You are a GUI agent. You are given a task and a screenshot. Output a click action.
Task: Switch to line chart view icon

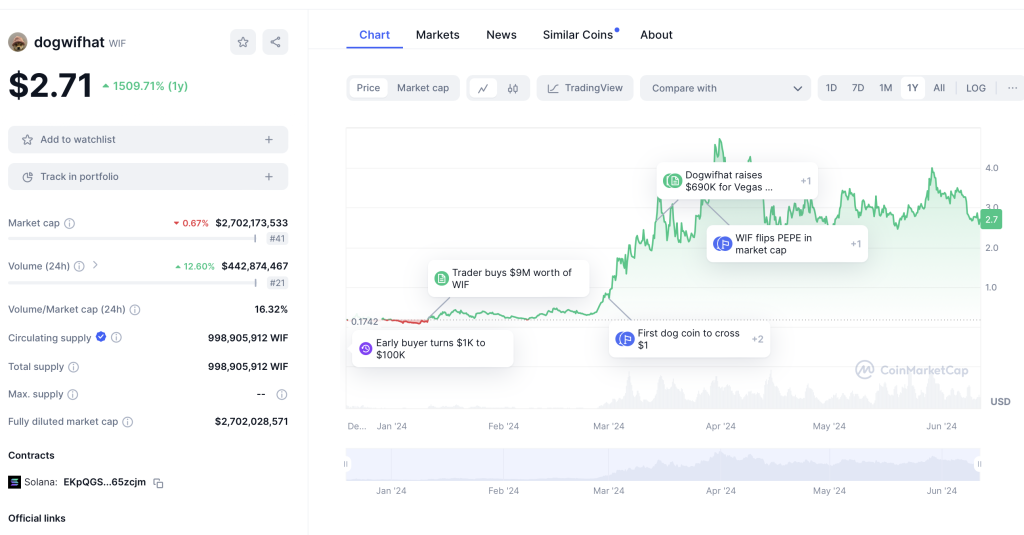[483, 88]
